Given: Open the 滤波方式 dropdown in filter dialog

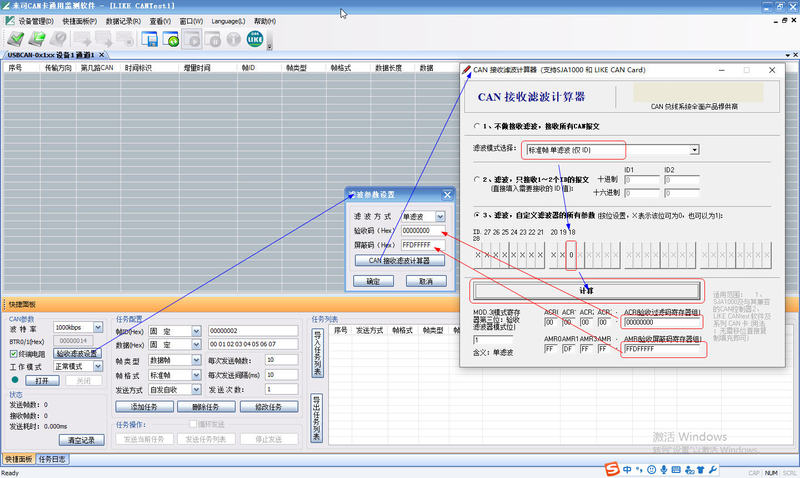Looking at the screenshot, I should tap(440, 216).
